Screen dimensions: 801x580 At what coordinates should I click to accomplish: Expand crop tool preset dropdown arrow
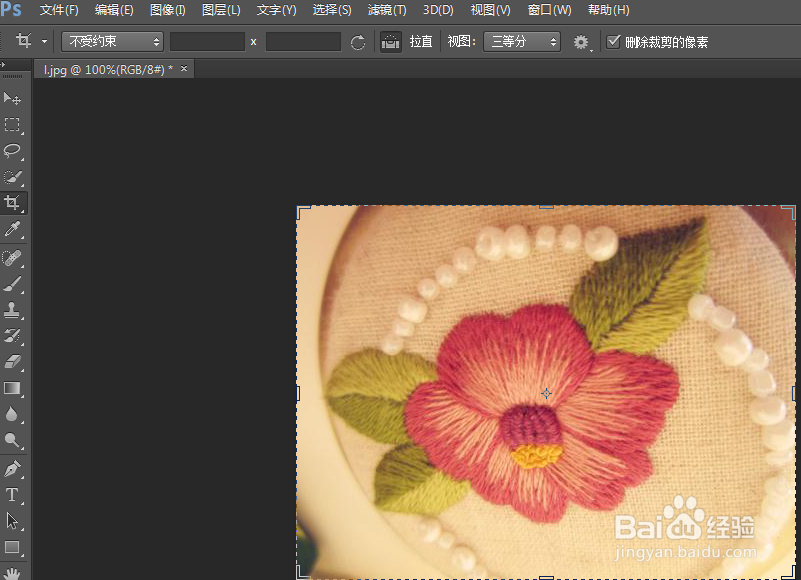pyautogui.click(x=44, y=41)
